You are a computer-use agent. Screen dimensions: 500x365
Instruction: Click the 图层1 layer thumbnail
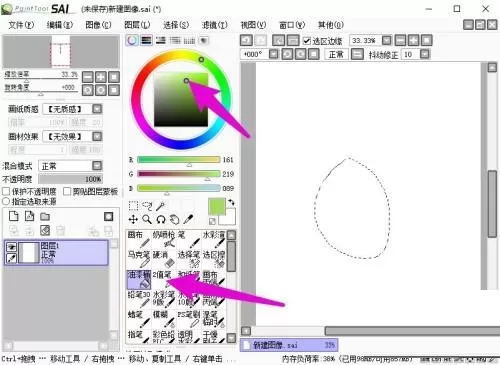click(x=29, y=253)
